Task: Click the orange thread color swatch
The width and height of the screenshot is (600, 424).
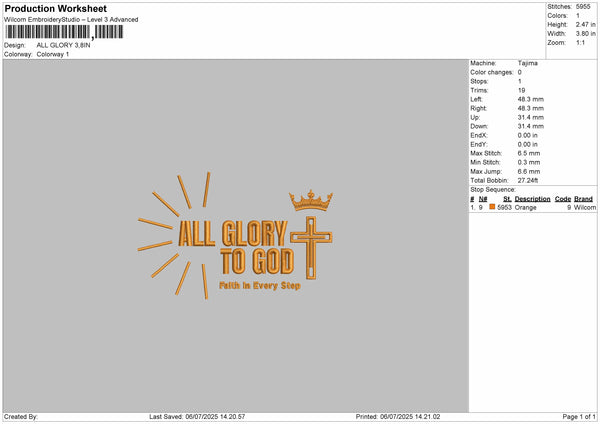Action: tap(492, 207)
